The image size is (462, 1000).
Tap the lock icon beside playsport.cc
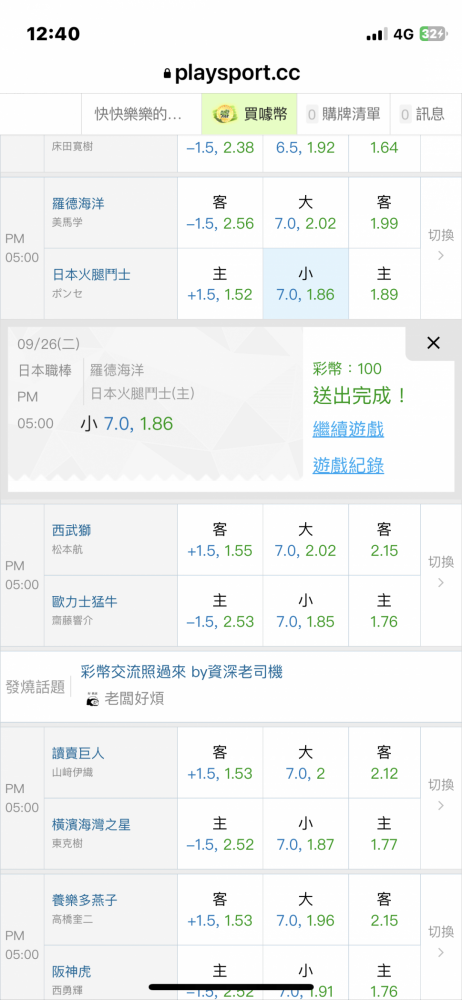click(x=168, y=74)
